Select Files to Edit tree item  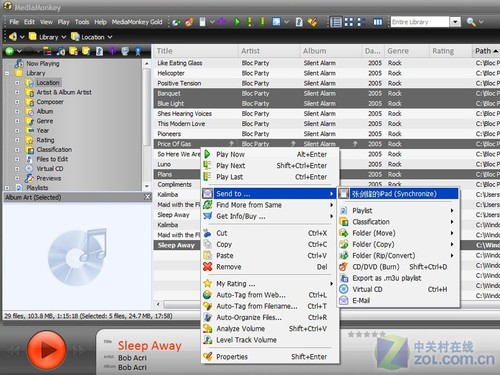pos(52,159)
